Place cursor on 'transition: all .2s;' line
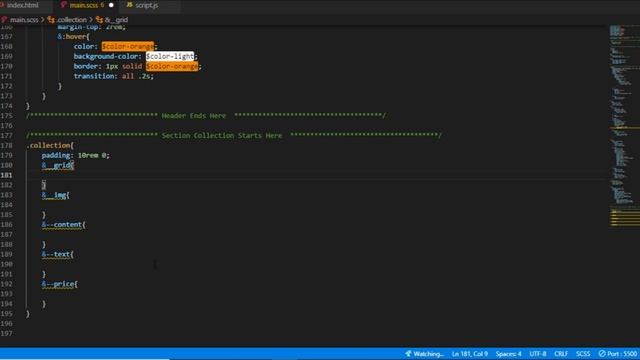Image resolution: width=640 pixels, height=360 pixels. point(113,76)
